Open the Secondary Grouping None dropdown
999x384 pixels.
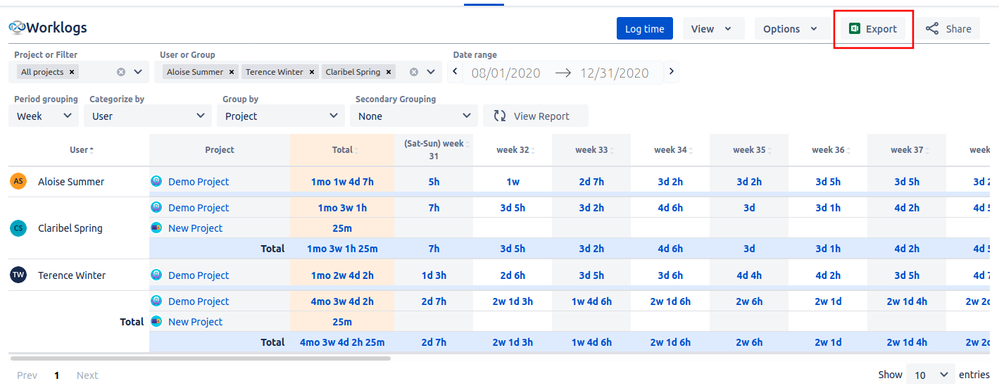pyautogui.click(x=413, y=116)
